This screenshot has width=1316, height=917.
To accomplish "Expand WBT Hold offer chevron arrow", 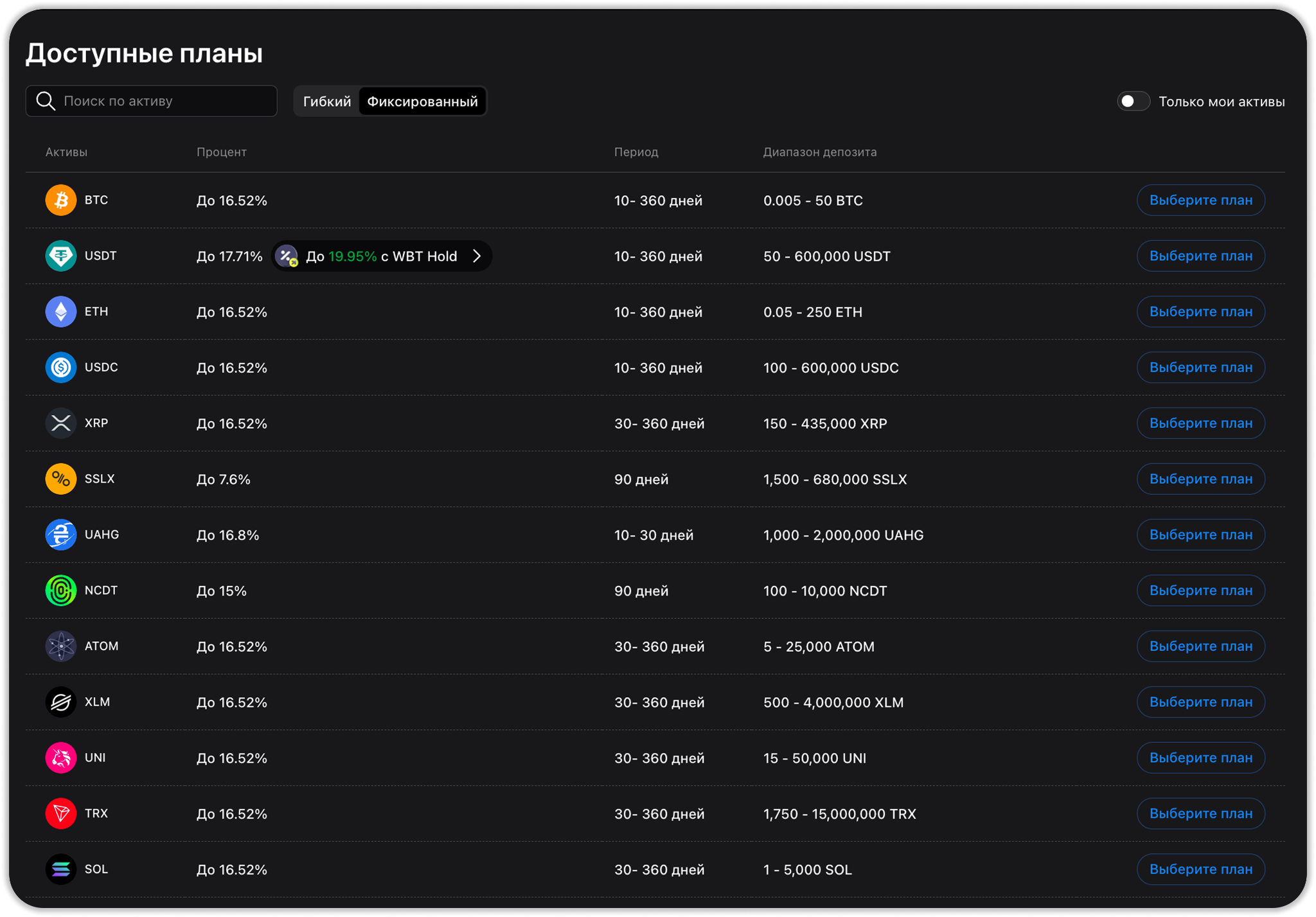I will click(x=477, y=256).
